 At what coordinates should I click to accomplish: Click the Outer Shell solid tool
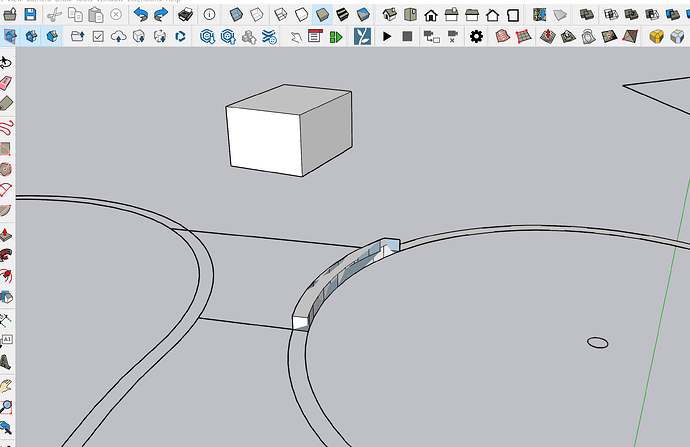coord(587,15)
